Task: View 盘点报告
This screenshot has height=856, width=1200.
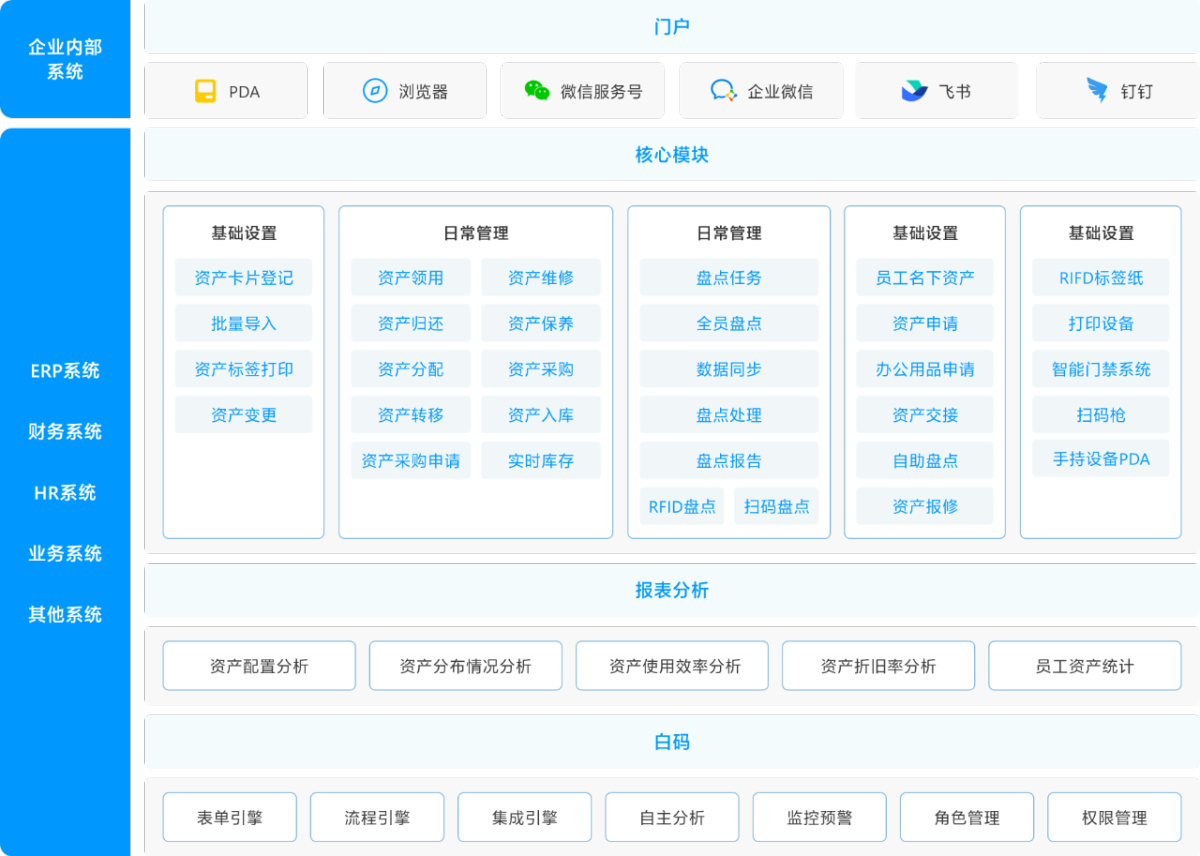Action: [x=729, y=461]
